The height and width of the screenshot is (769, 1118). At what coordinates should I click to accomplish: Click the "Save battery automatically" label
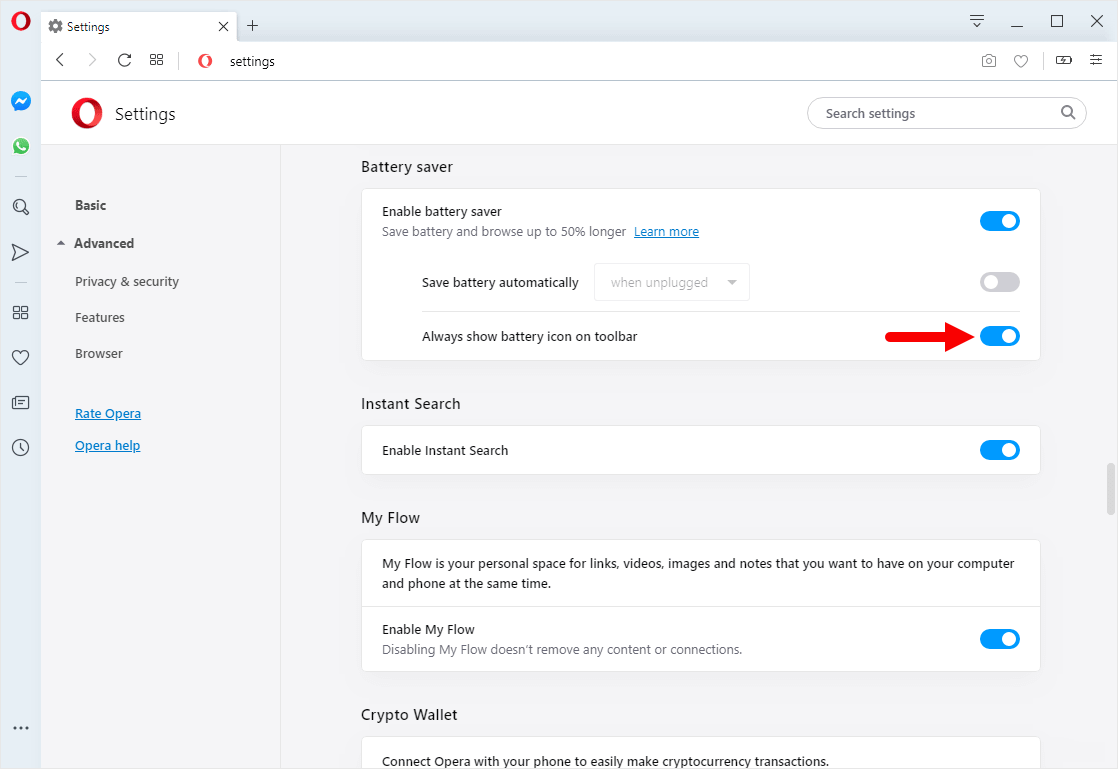tap(501, 282)
